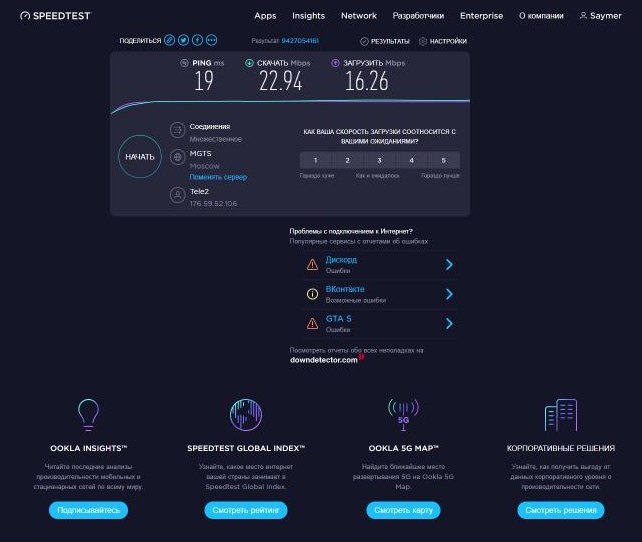
Task: Open the downdetector.com link
Action: click(323, 360)
